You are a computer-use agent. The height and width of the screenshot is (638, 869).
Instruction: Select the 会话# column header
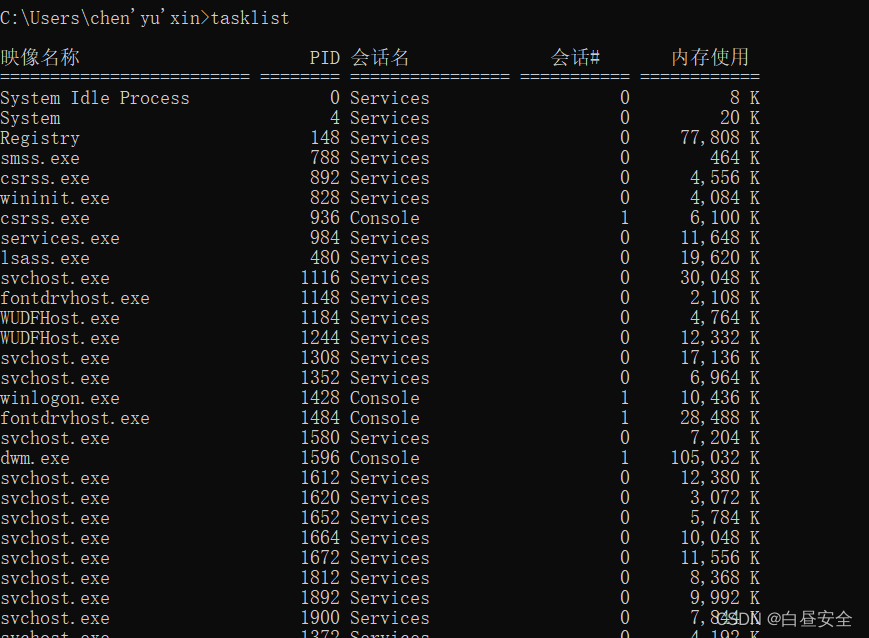(575, 57)
